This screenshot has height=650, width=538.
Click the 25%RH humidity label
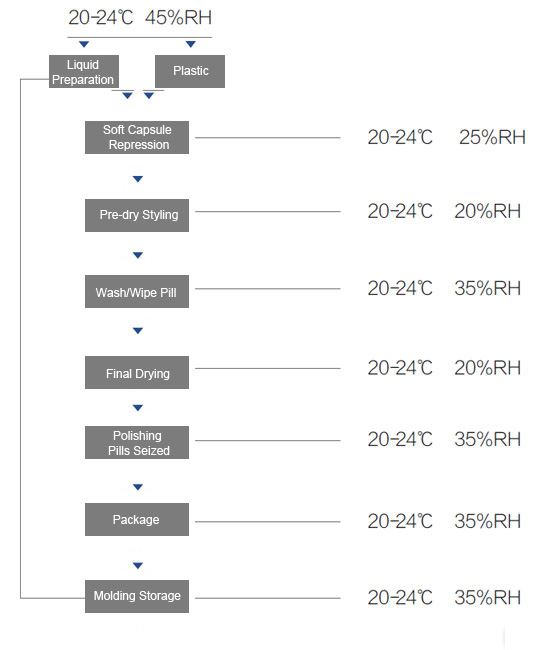492,137
